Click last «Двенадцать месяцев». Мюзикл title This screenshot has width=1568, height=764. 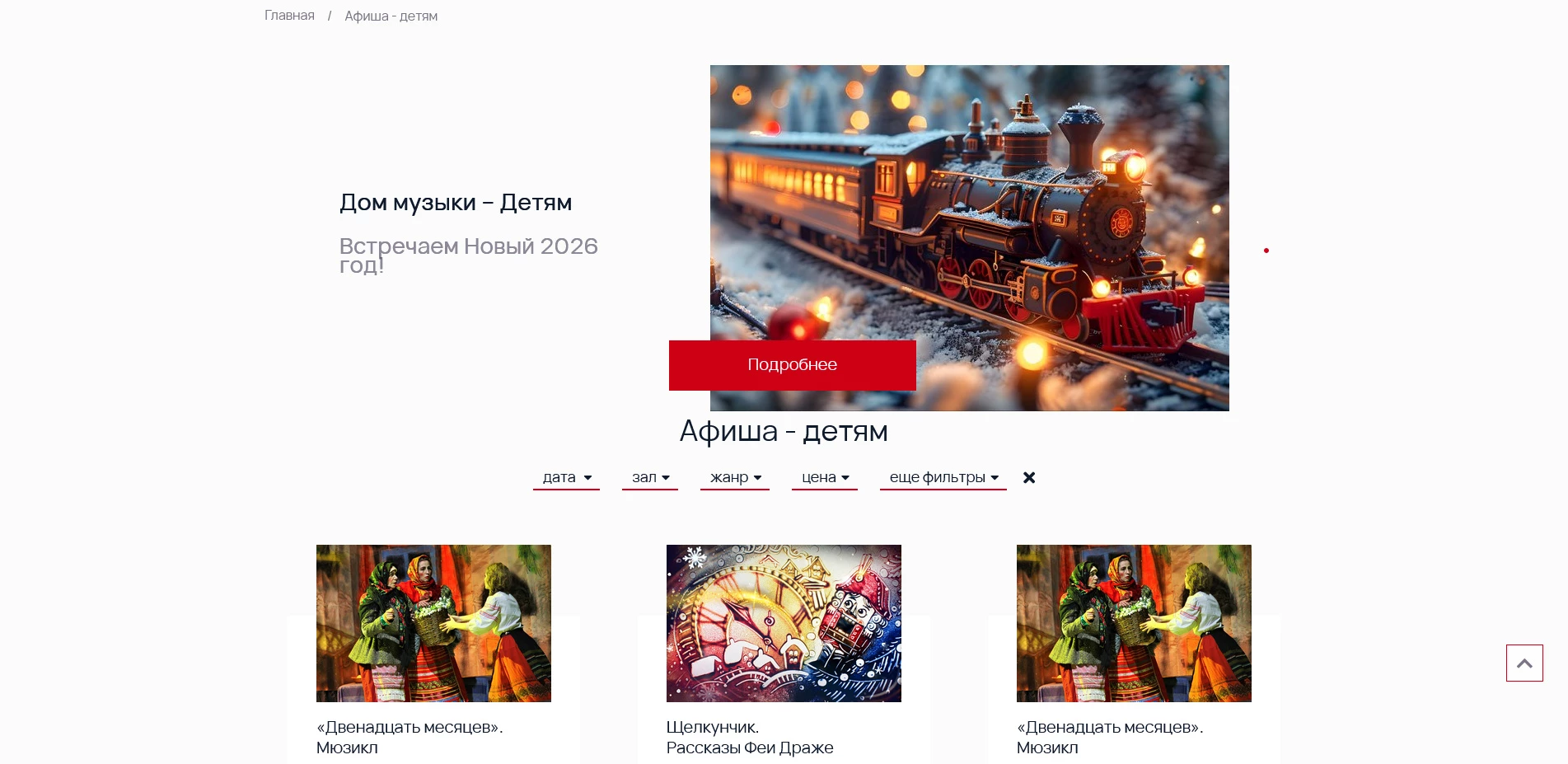click(x=1110, y=738)
